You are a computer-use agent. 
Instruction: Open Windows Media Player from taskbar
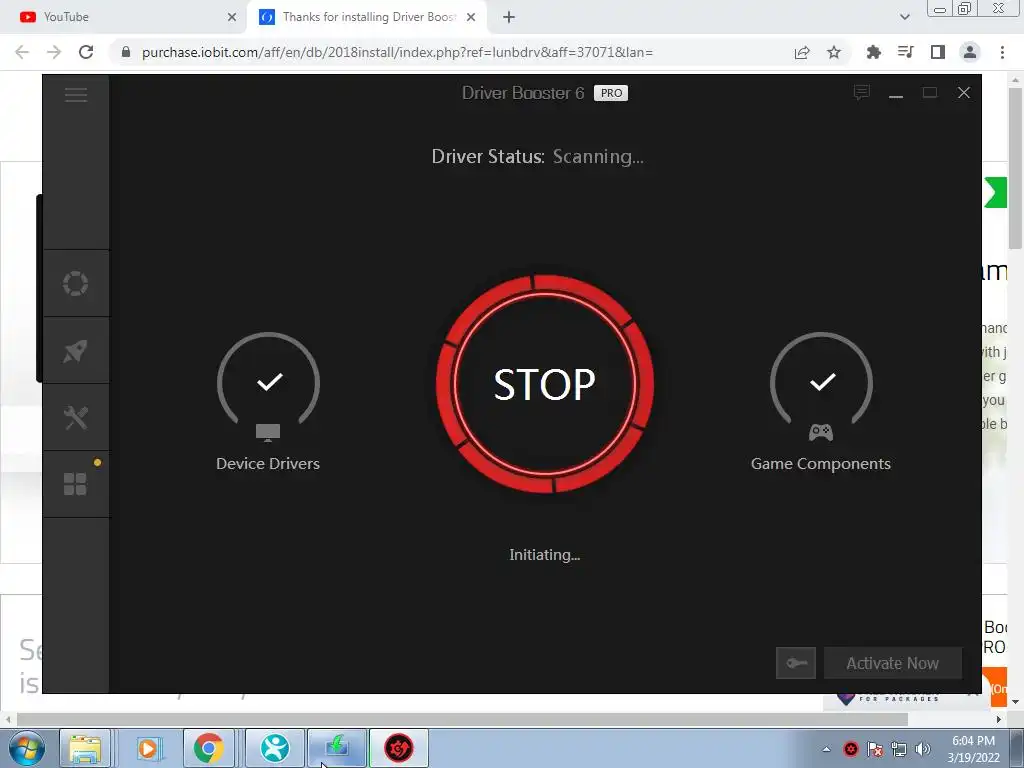click(148, 748)
